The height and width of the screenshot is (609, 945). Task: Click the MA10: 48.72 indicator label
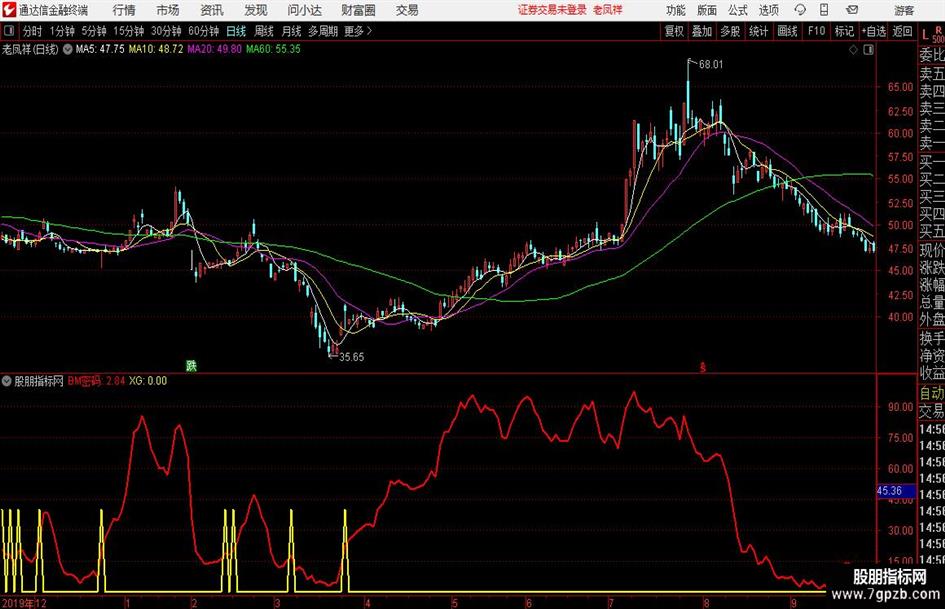(x=155, y=49)
